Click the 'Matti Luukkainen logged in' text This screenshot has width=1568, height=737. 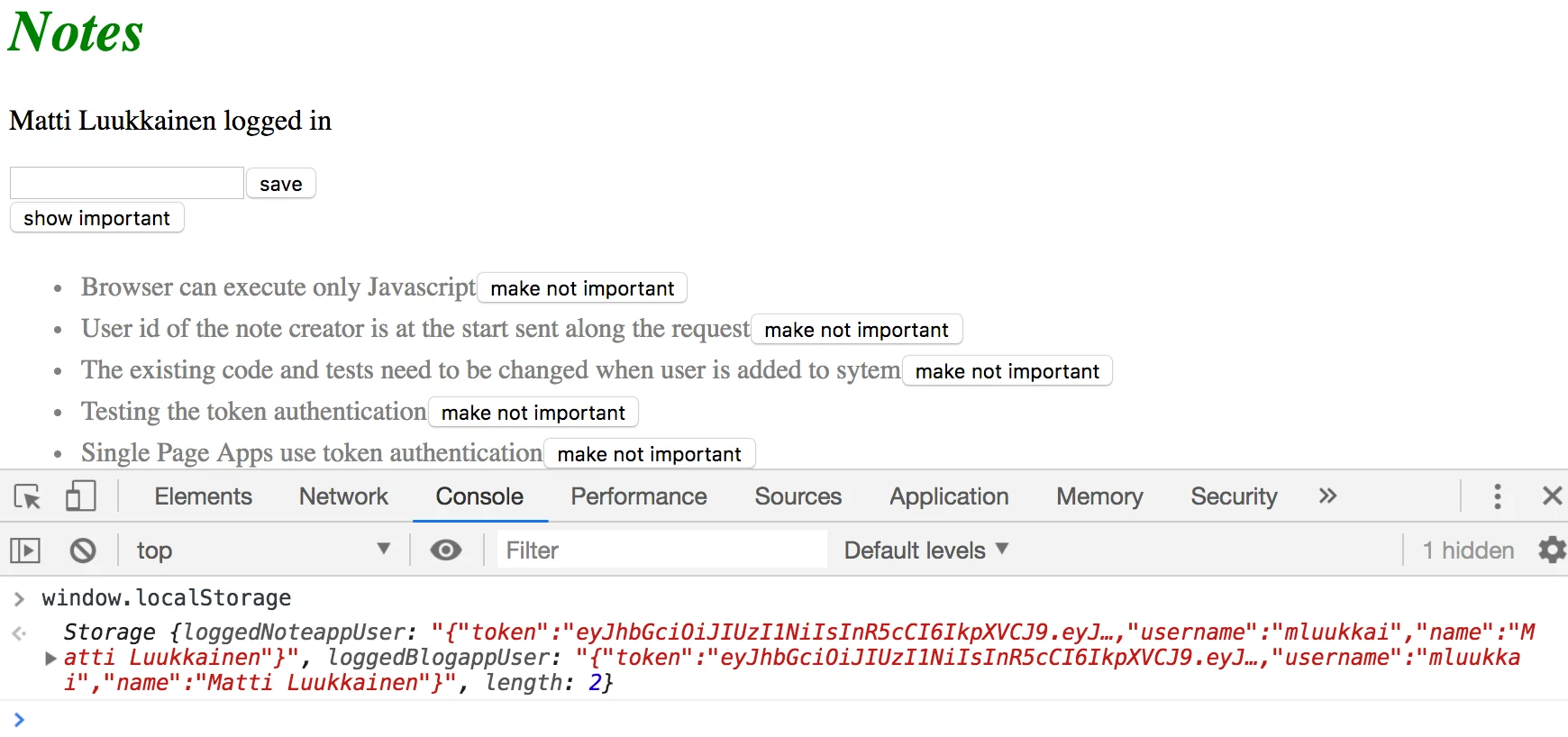click(x=170, y=121)
